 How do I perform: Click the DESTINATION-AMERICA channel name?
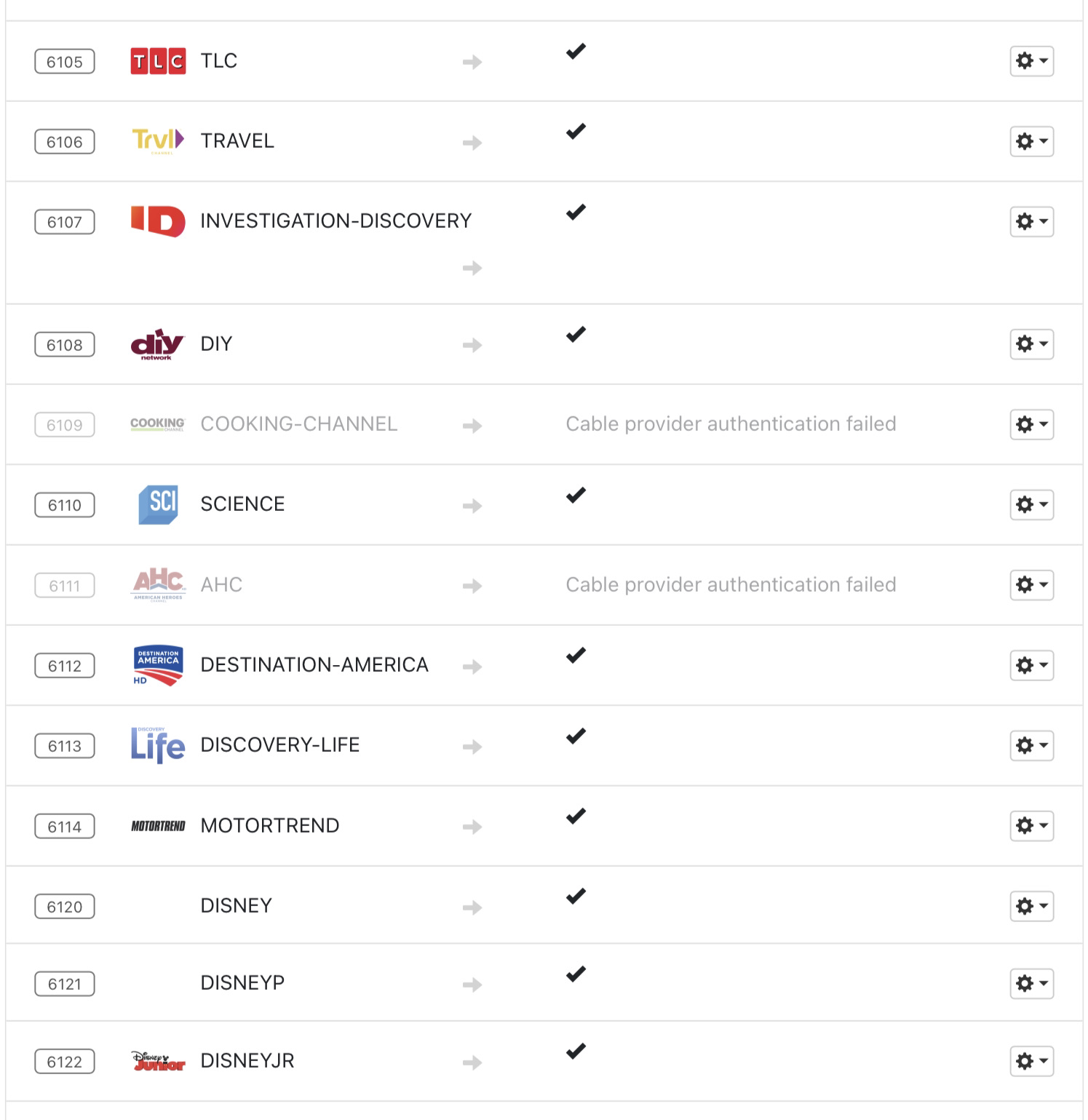(314, 665)
